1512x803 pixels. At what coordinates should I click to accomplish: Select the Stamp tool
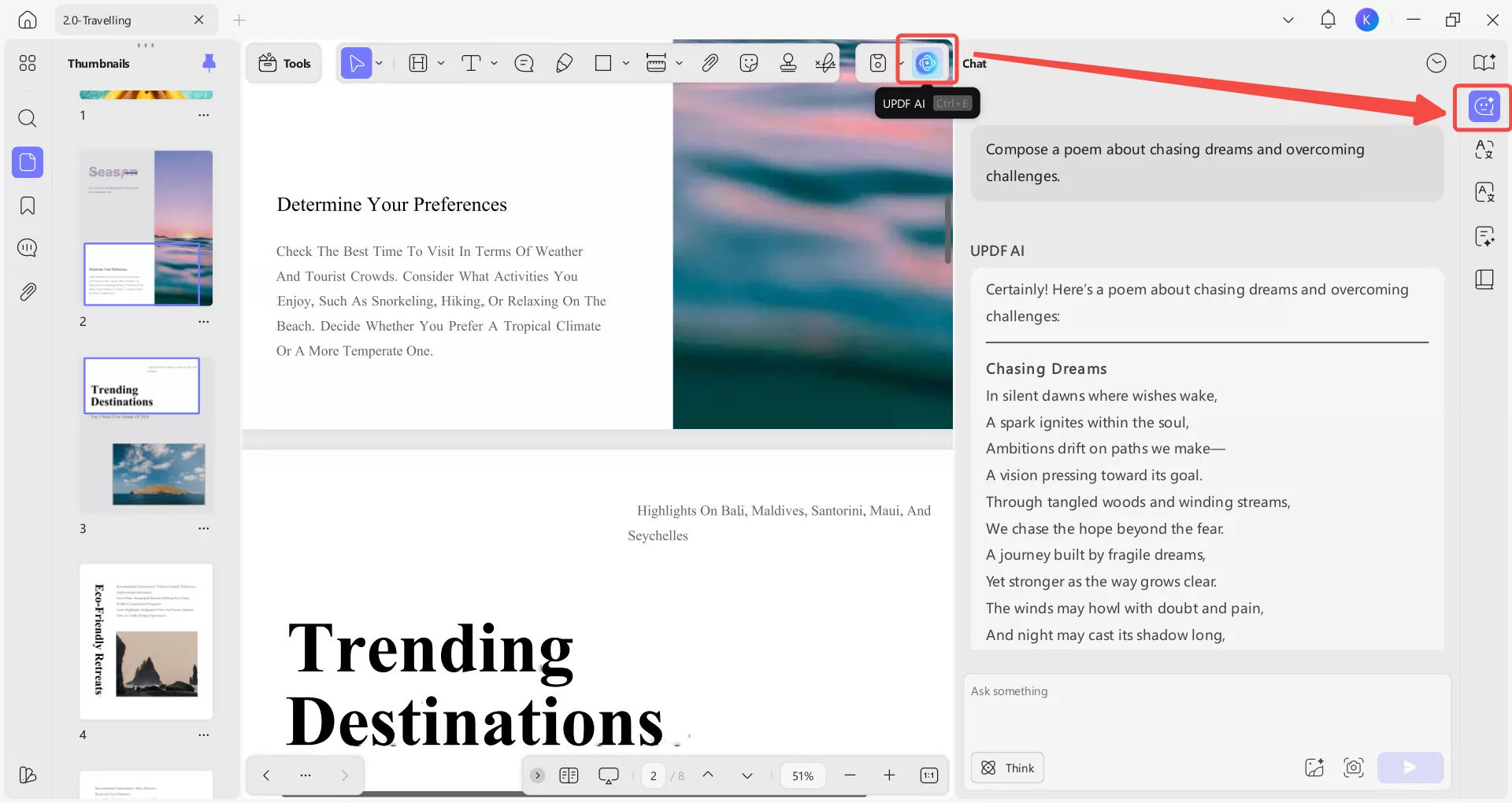click(788, 63)
